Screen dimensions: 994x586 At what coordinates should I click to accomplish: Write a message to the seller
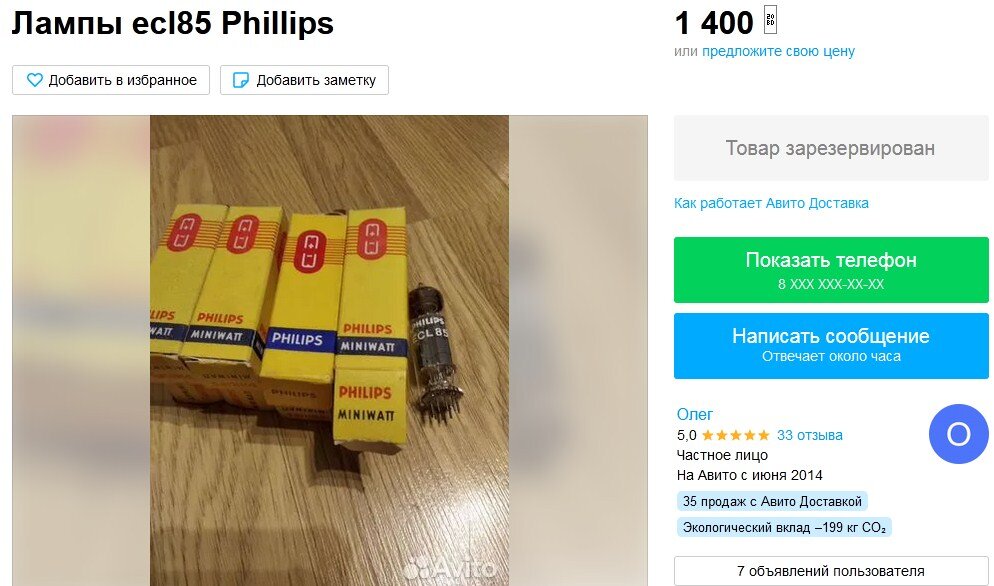(x=831, y=346)
